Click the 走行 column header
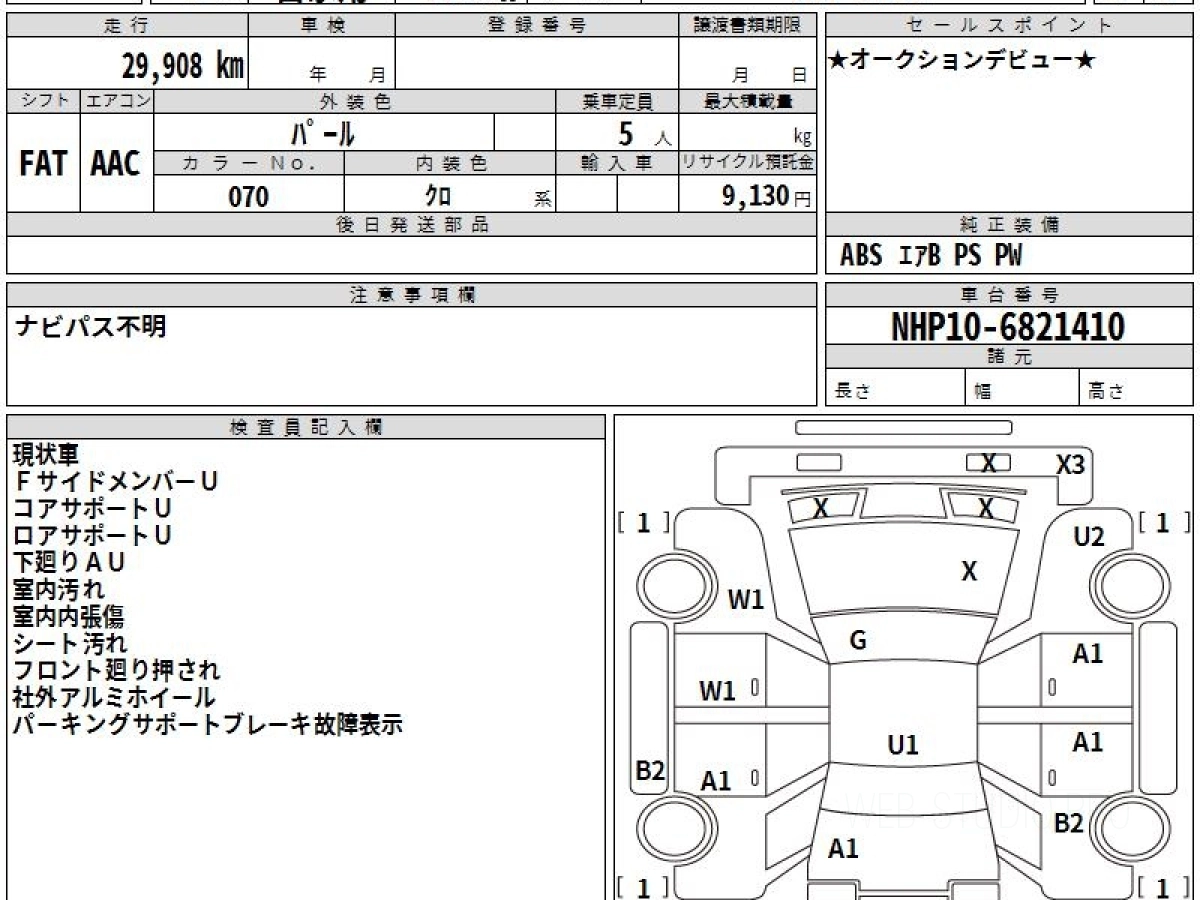Screen dimensions: 1200x900 point(127,26)
